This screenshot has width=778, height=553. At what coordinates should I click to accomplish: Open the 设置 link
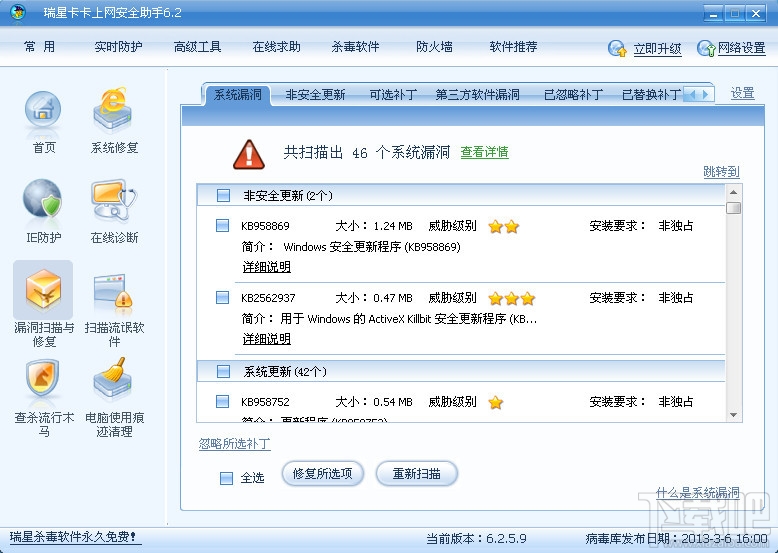pos(742,93)
